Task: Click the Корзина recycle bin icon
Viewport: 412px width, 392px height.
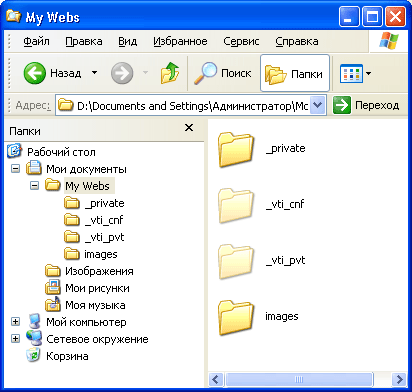Action: (x=33, y=355)
